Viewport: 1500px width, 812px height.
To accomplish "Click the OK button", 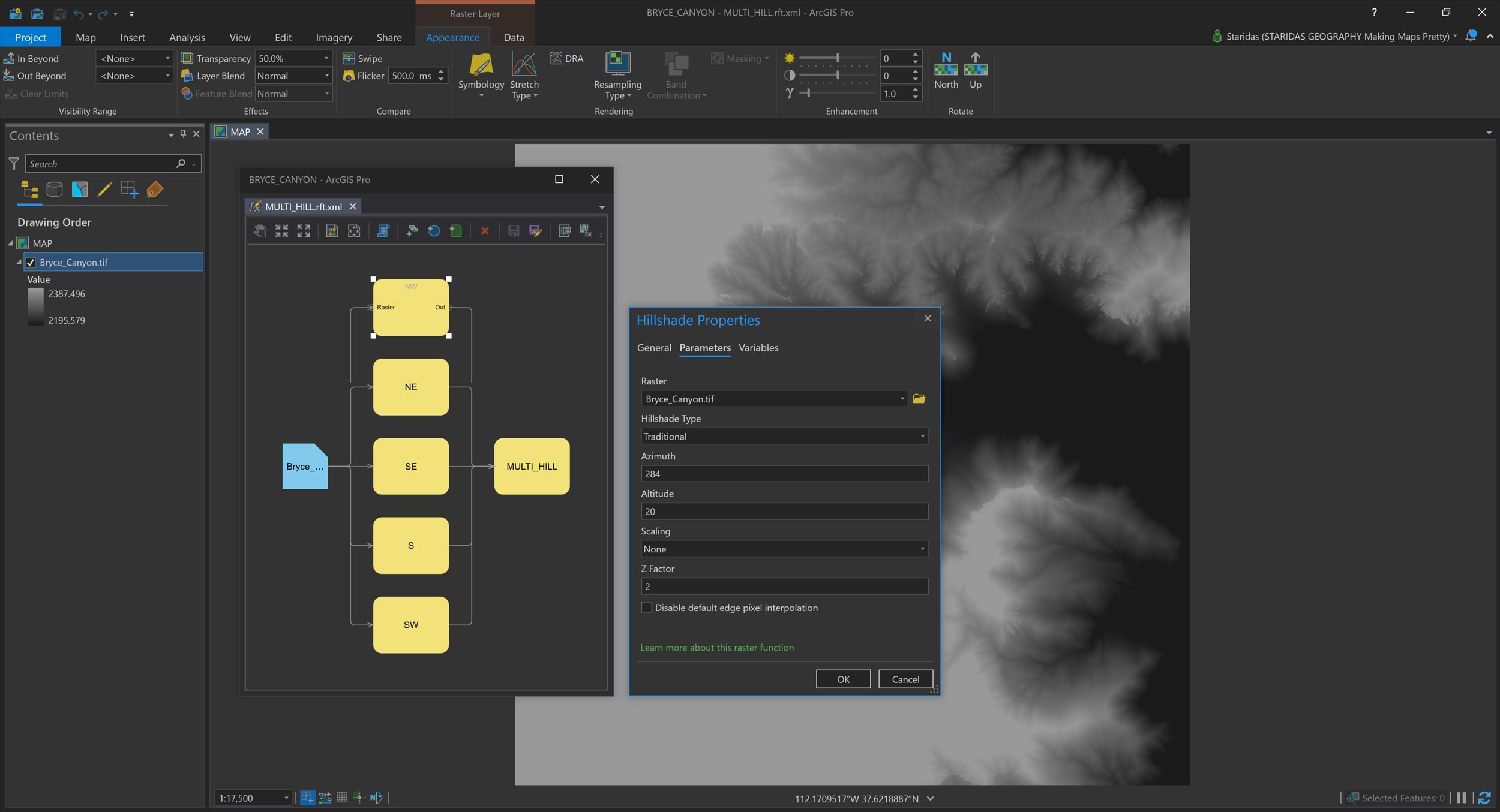I will (x=842, y=679).
